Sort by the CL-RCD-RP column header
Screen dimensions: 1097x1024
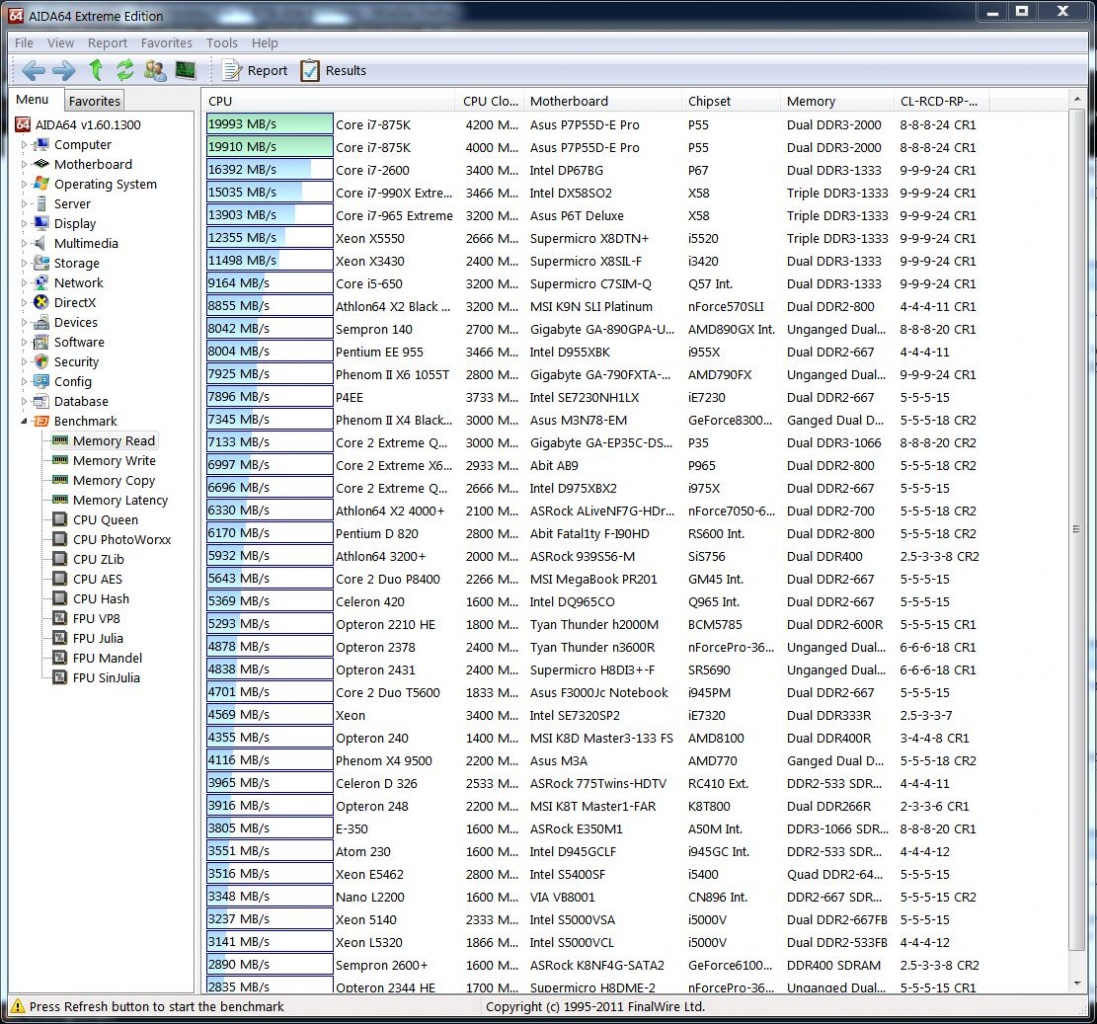[942, 101]
